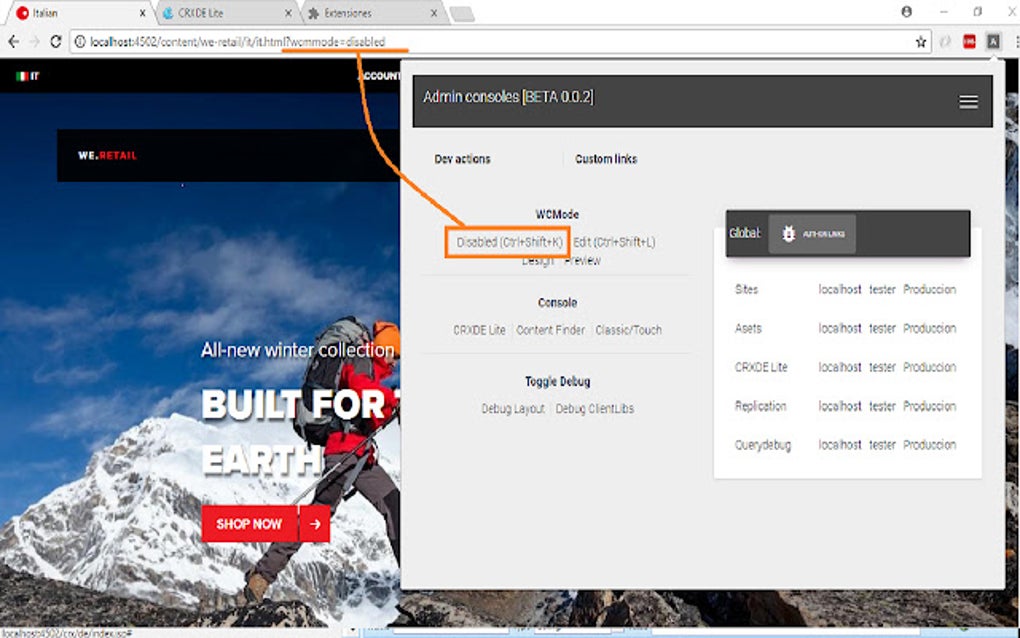Open the Admin consoles extension icon in the toolbar
The width and height of the screenshot is (1020, 638).
click(x=993, y=42)
